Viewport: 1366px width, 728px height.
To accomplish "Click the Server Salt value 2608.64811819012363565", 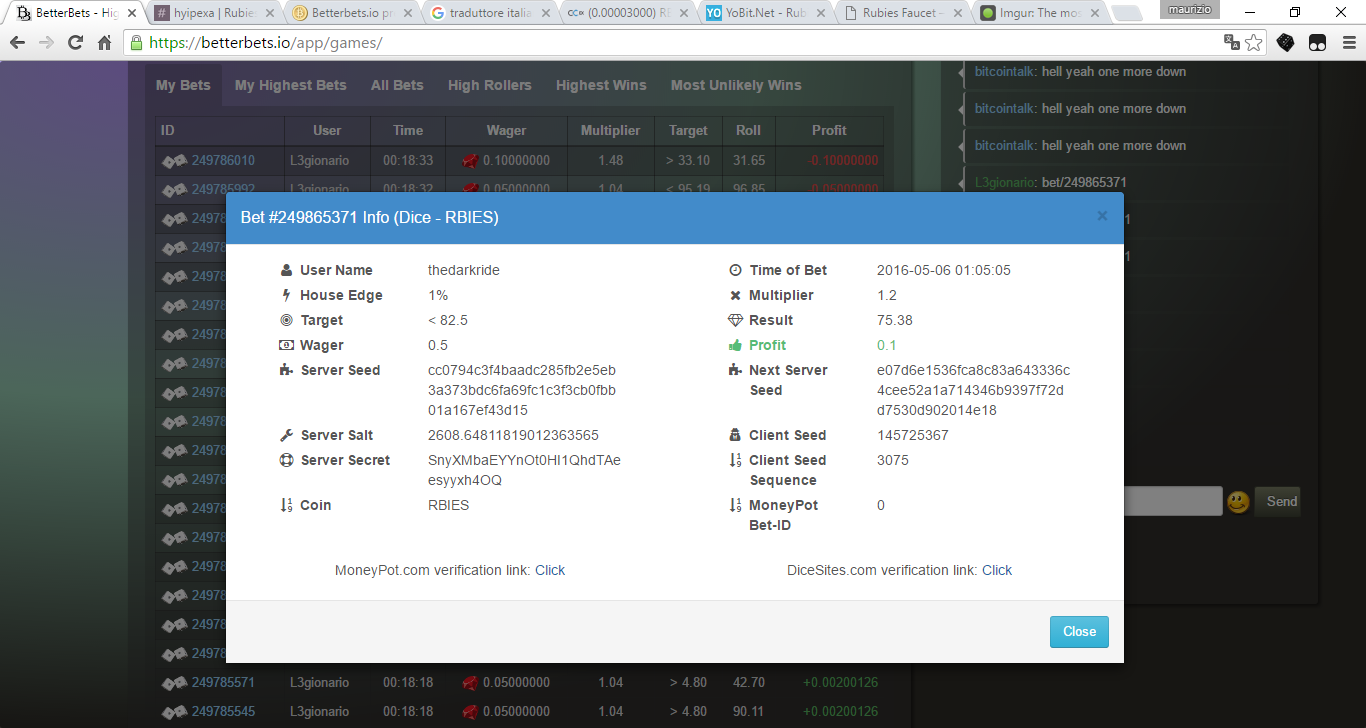I will 513,435.
